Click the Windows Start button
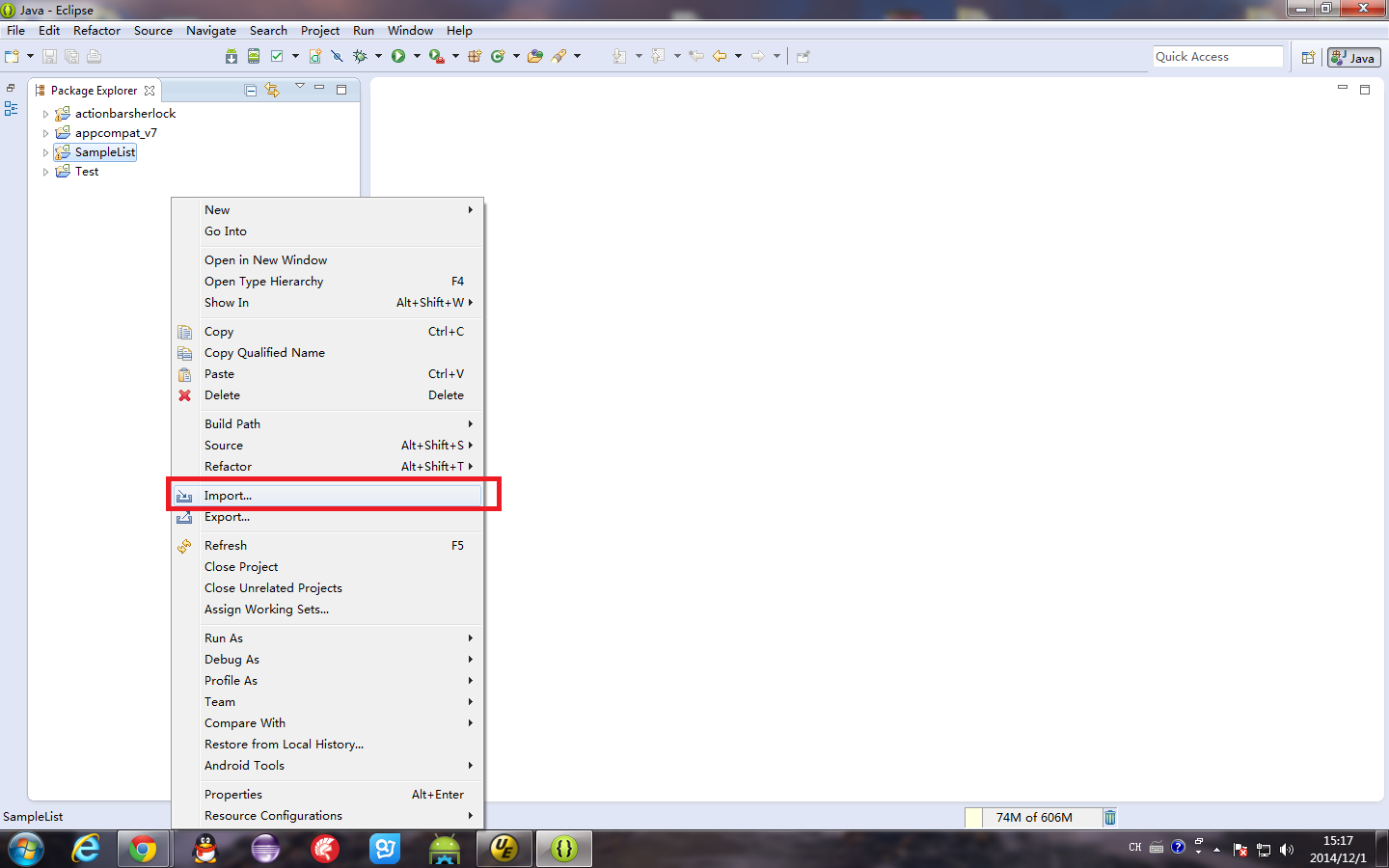The width and height of the screenshot is (1389, 868). [25, 849]
